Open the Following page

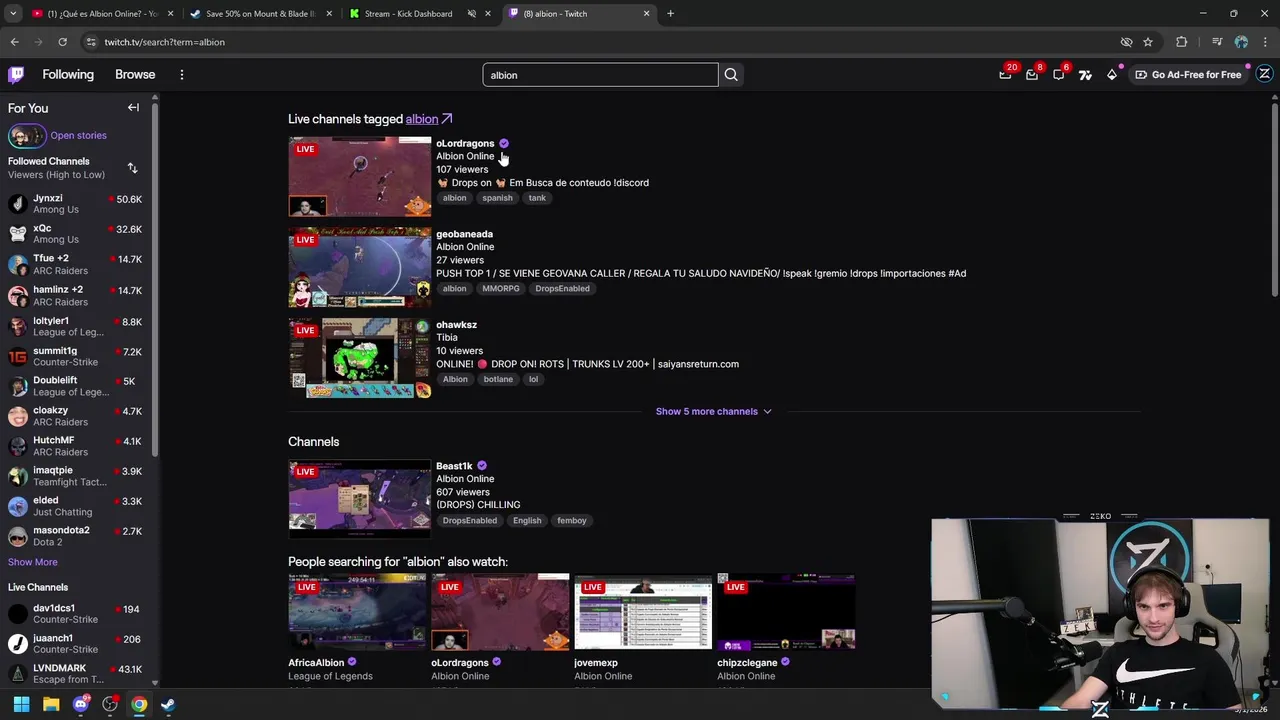pyautogui.click(x=68, y=75)
